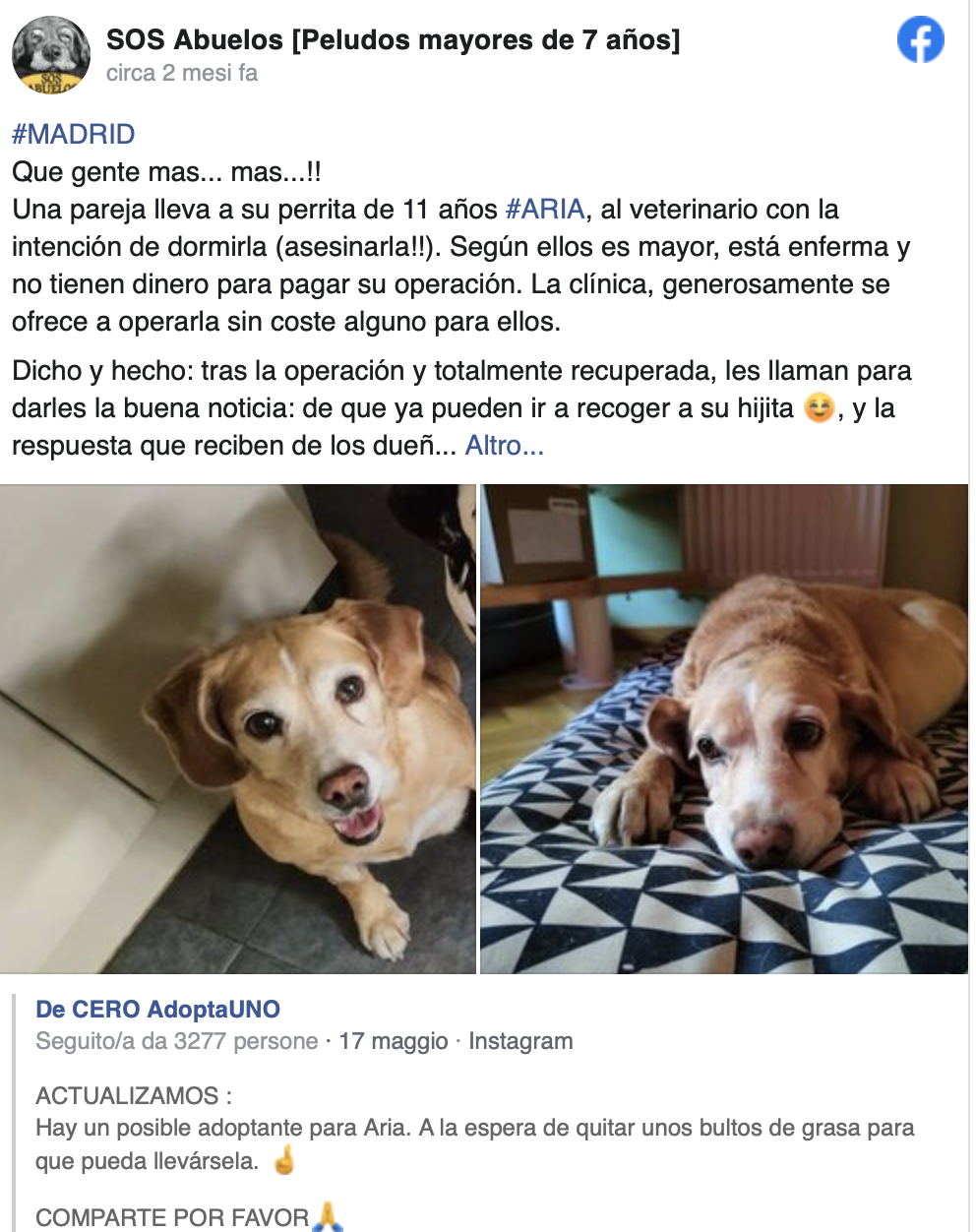Click the 'Dicho y hecho' paragraph text
The width and height of the screenshot is (976, 1232).
tap(462, 407)
